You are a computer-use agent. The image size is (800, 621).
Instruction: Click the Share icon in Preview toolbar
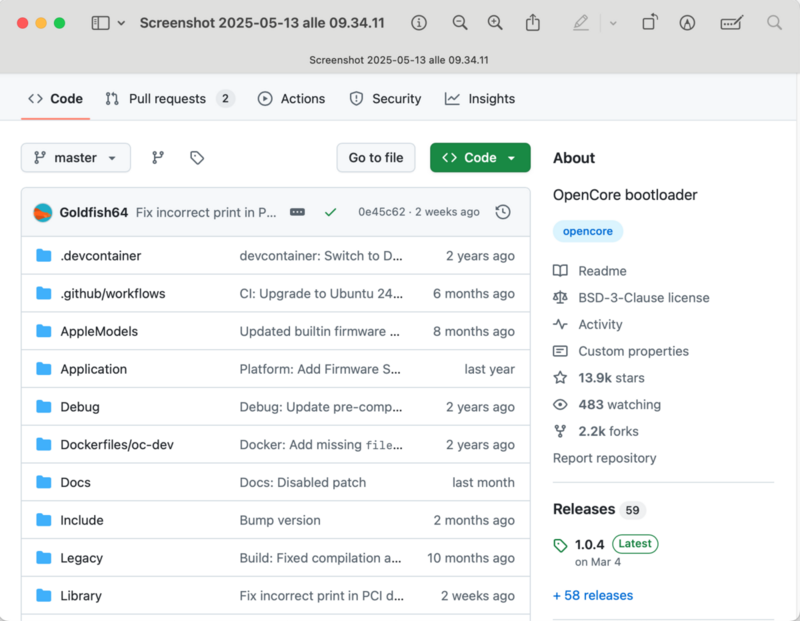click(533, 22)
